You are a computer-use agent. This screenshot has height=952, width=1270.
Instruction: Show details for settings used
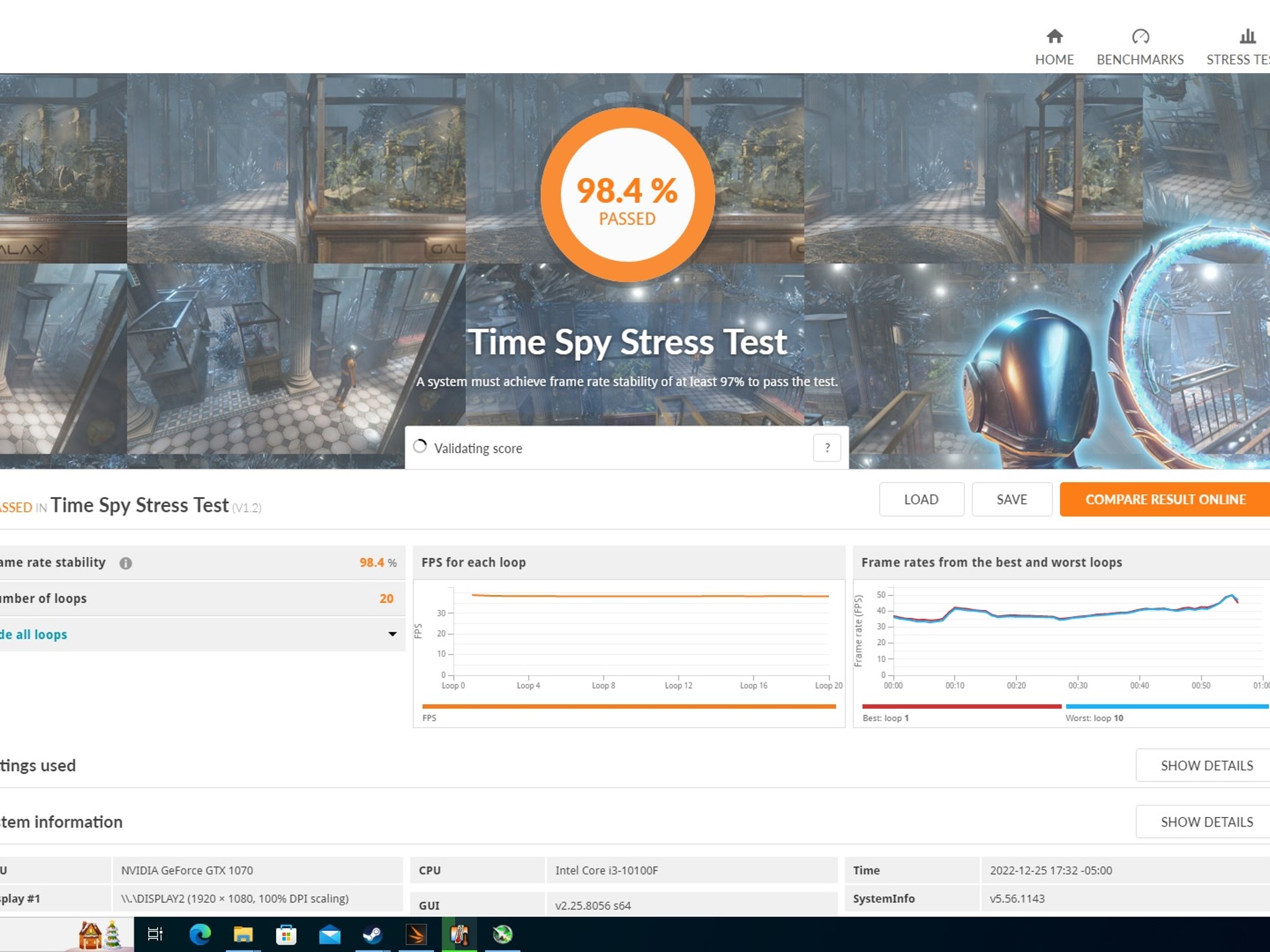(1206, 765)
